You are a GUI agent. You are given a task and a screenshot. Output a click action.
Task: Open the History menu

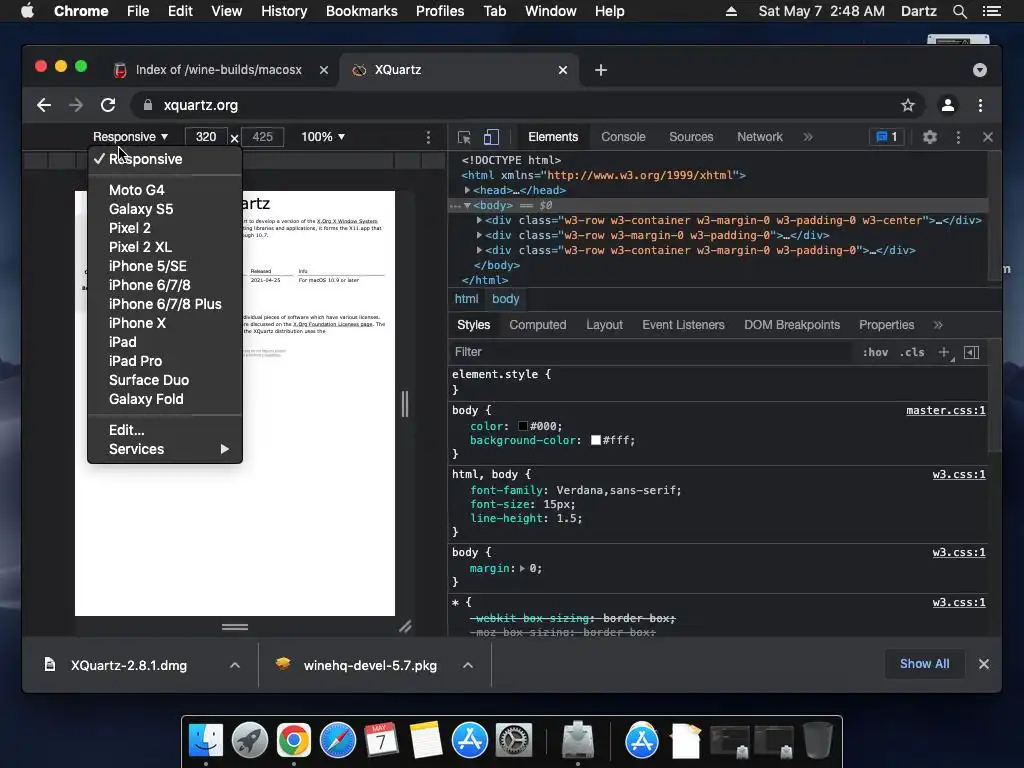click(x=284, y=11)
